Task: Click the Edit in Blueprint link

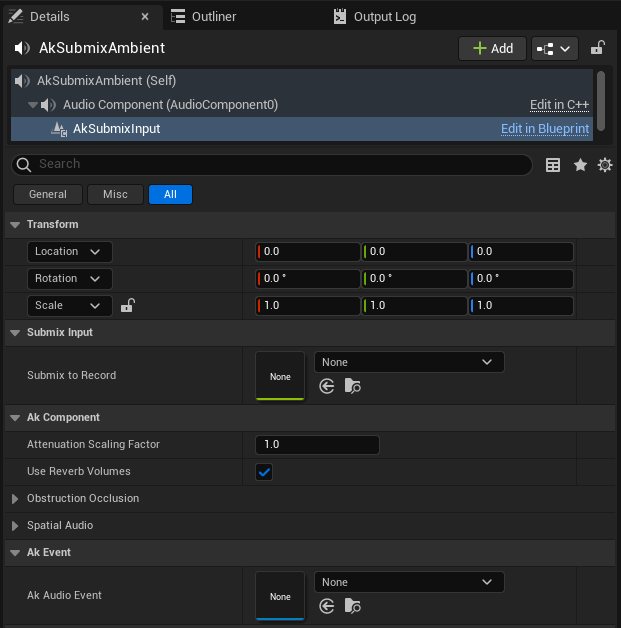Action: tap(545, 129)
